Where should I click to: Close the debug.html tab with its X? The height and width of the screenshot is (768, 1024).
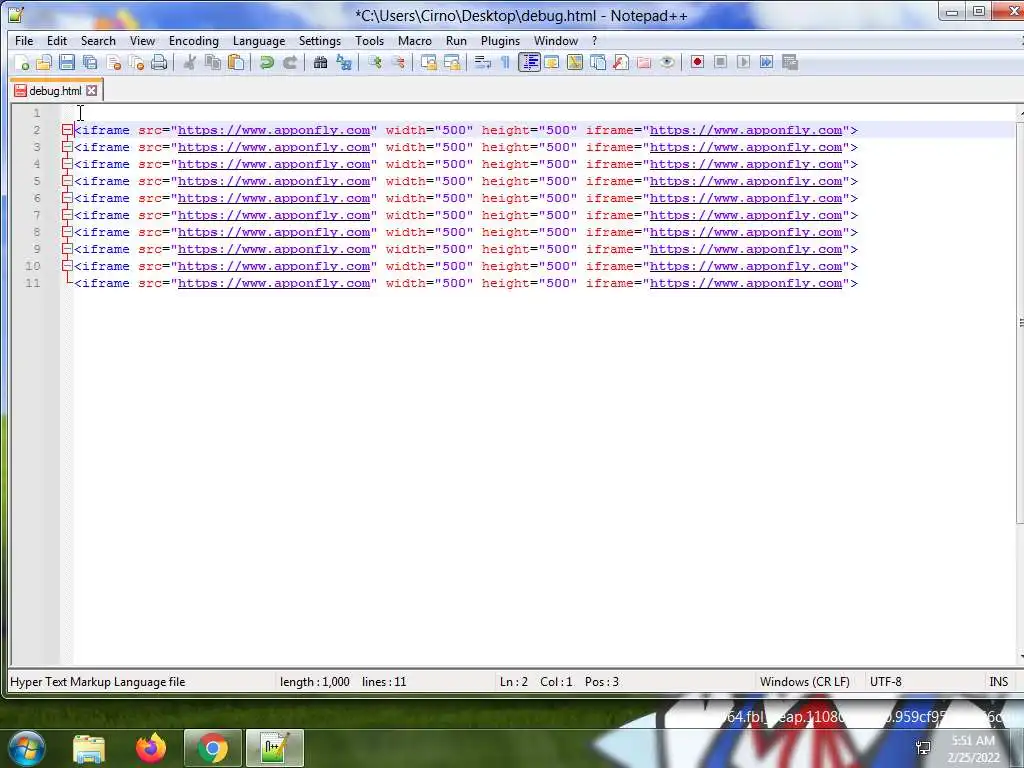tap(92, 91)
